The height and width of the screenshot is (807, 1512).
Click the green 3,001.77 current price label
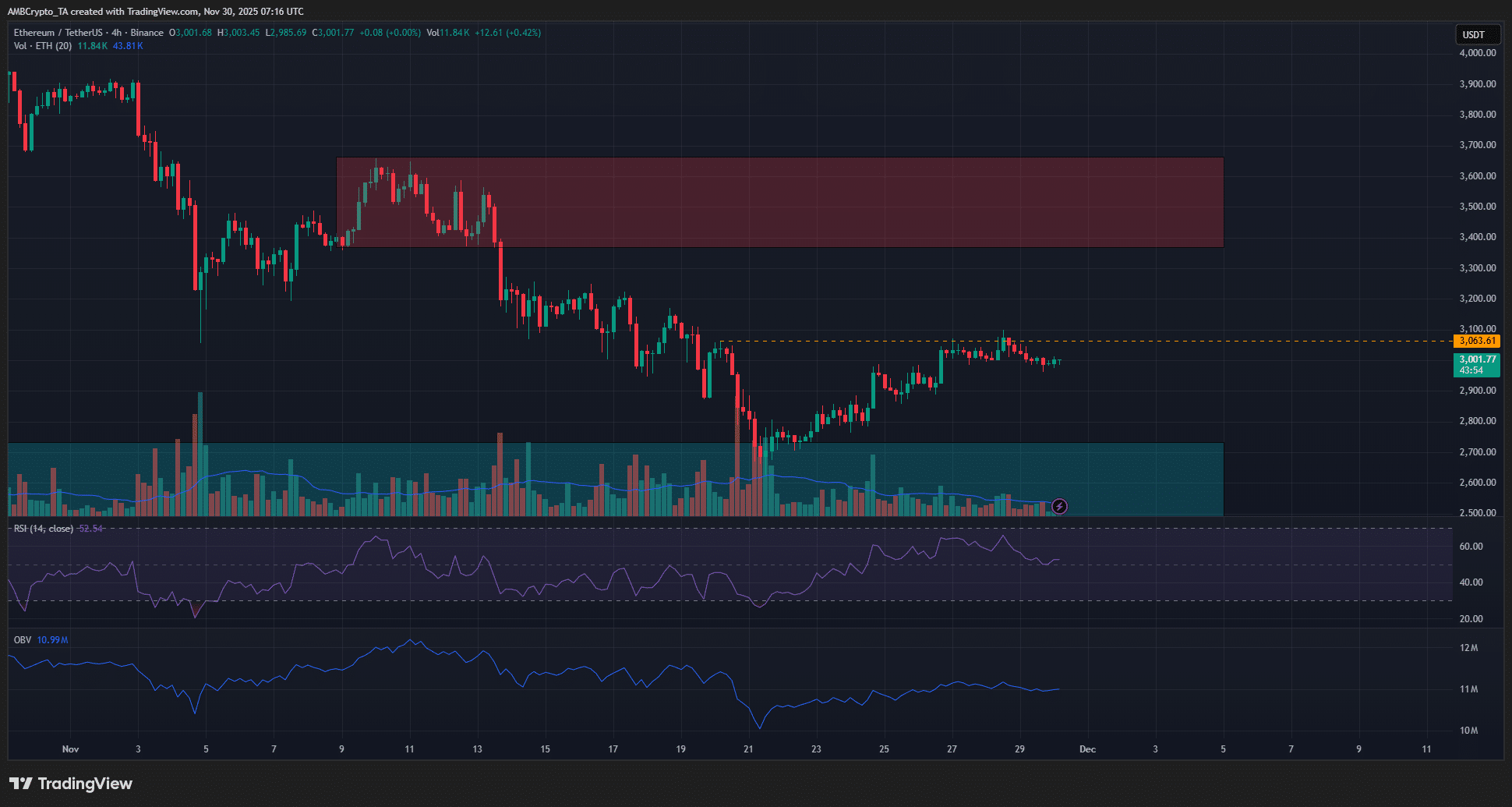[x=1476, y=359]
